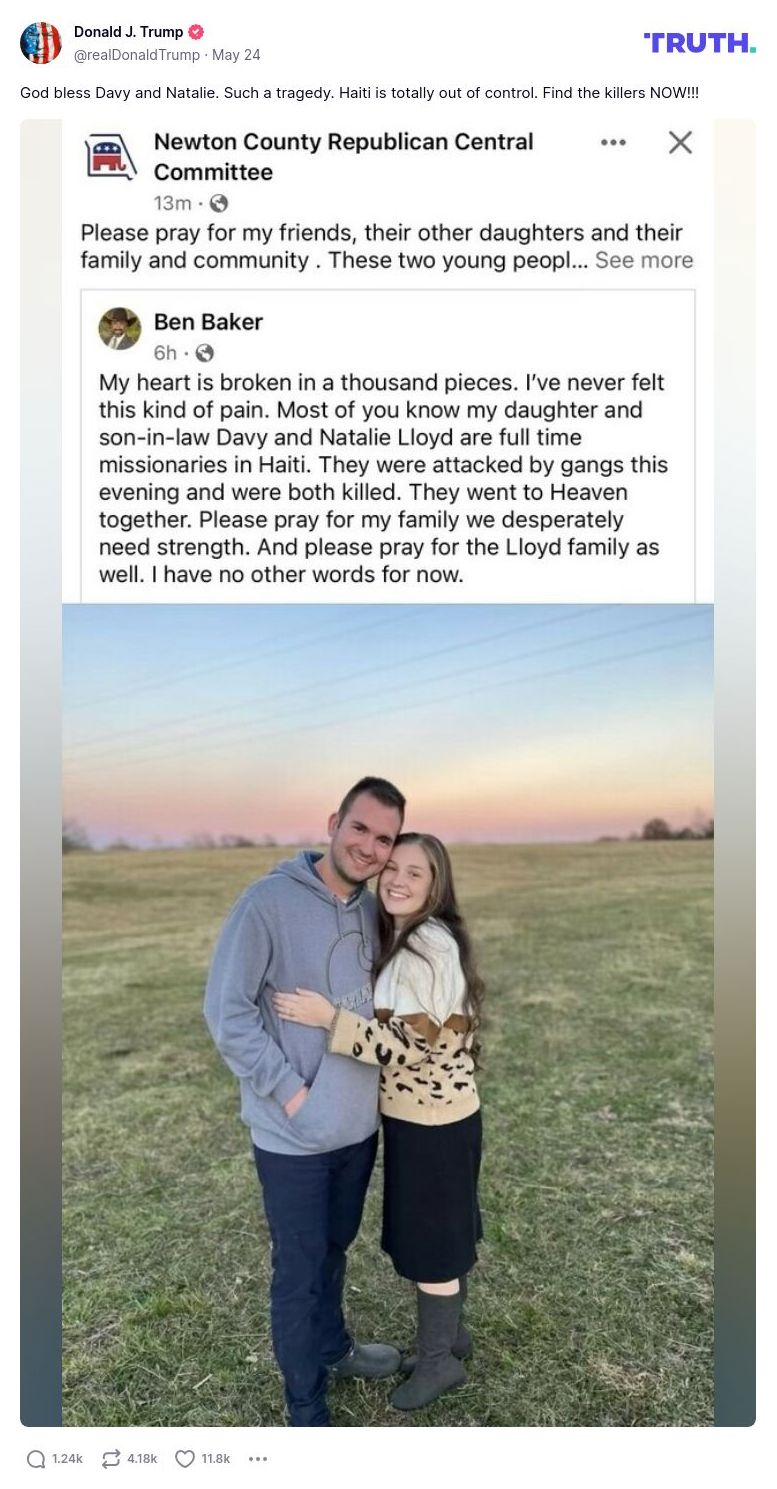Open Donald J. Trump's profile avatar
The image size is (777, 1489).
[x=41, y=42]
